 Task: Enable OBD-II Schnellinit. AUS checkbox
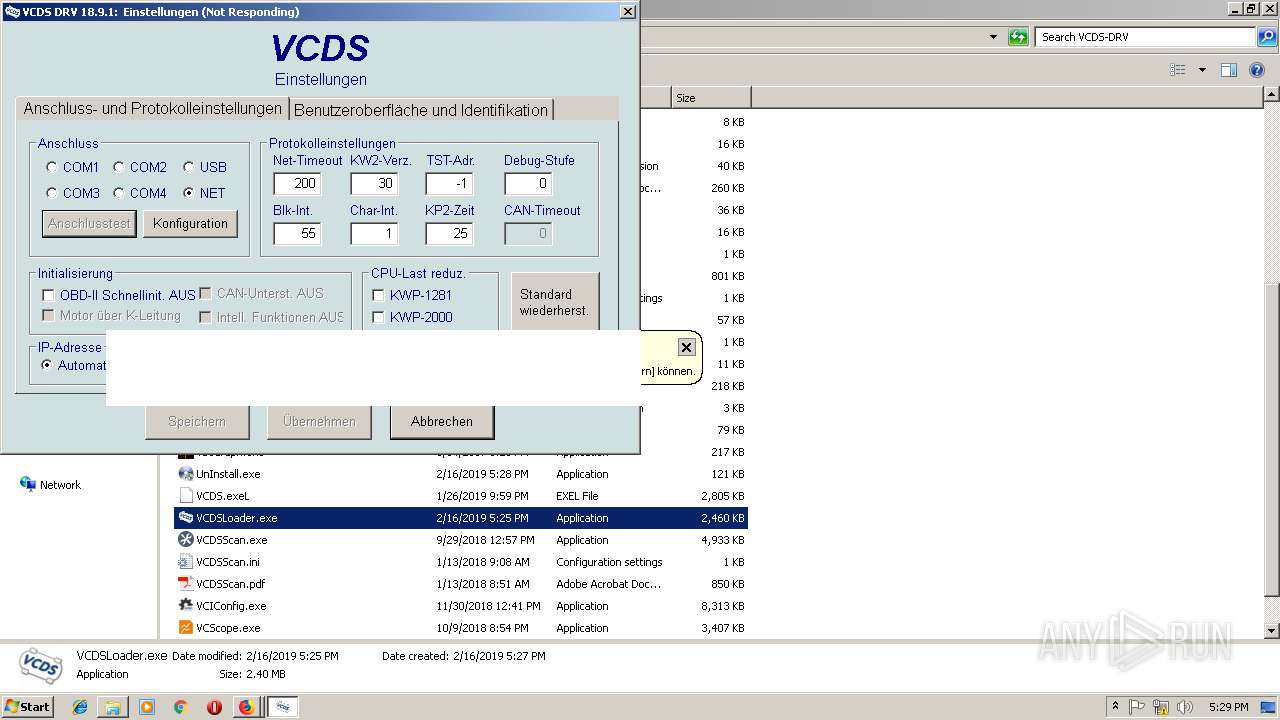click(48, 295)
